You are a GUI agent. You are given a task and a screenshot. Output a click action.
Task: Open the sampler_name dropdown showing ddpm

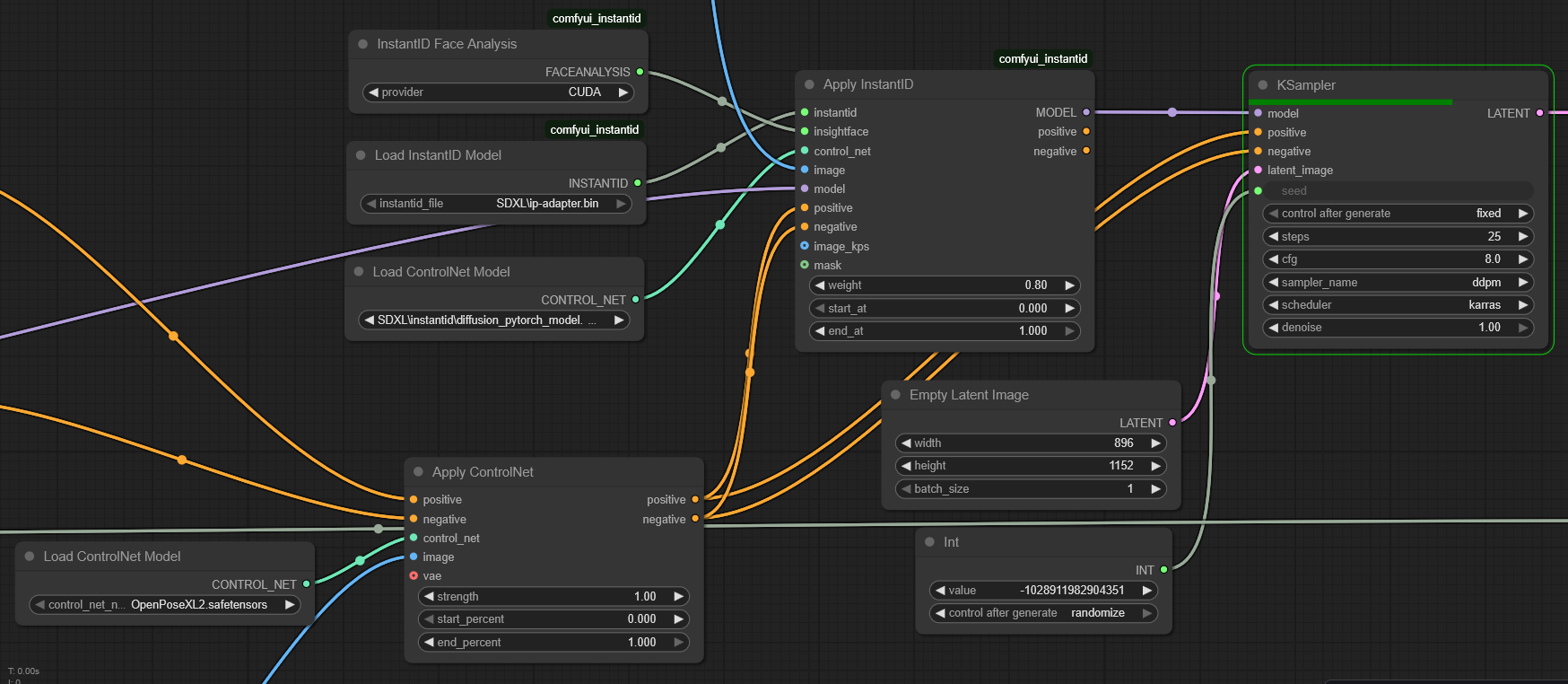1398,282
